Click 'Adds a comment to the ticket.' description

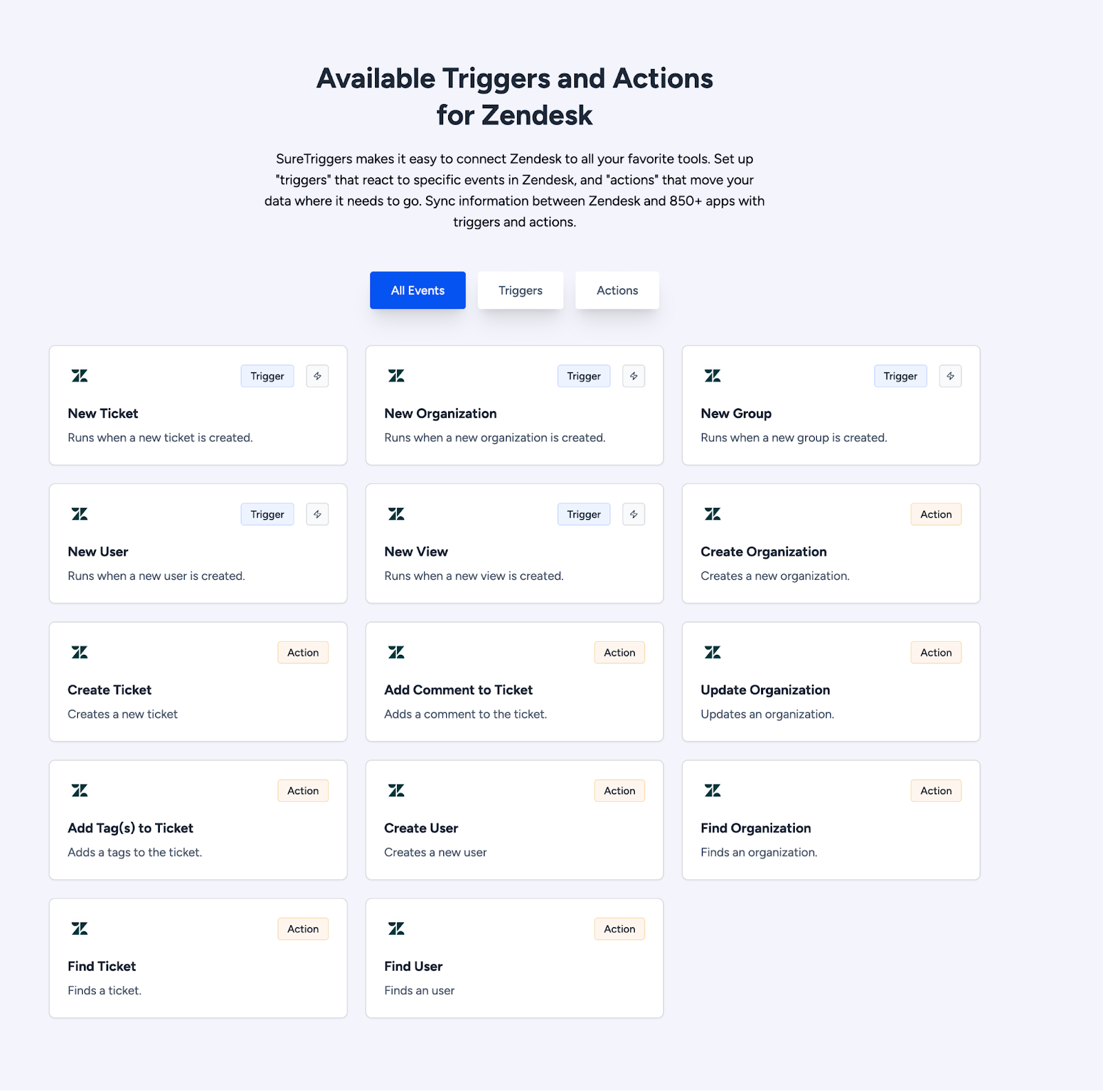[465, 714]
